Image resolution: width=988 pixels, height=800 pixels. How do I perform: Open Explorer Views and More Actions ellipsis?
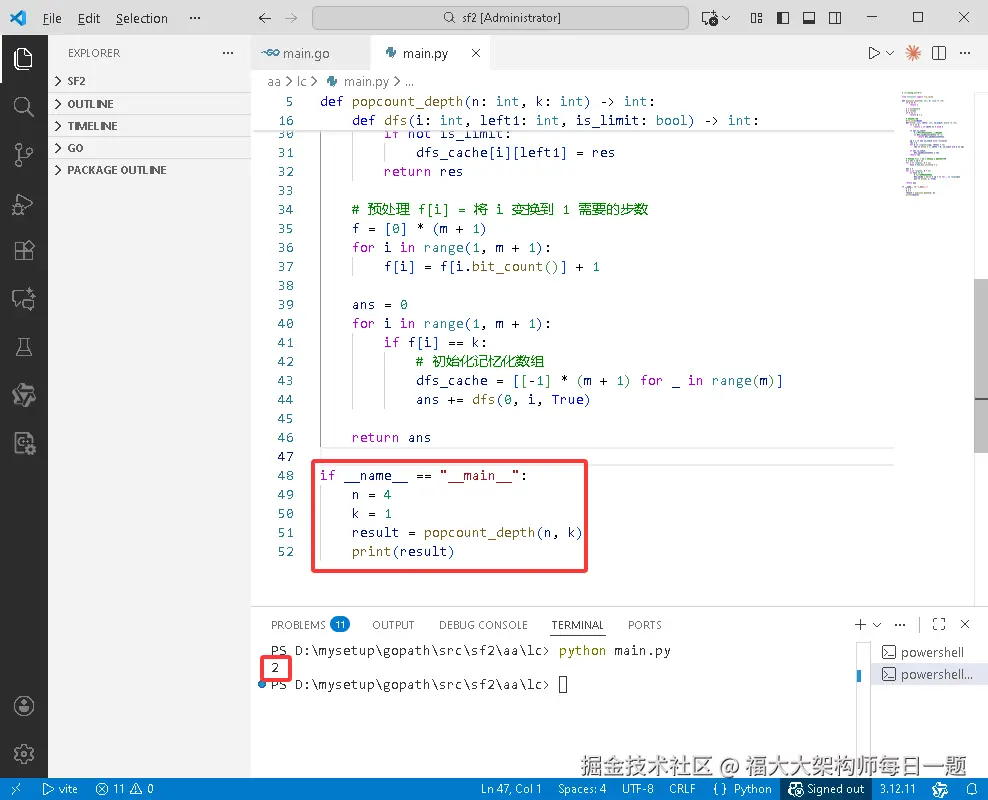point(227,53)
